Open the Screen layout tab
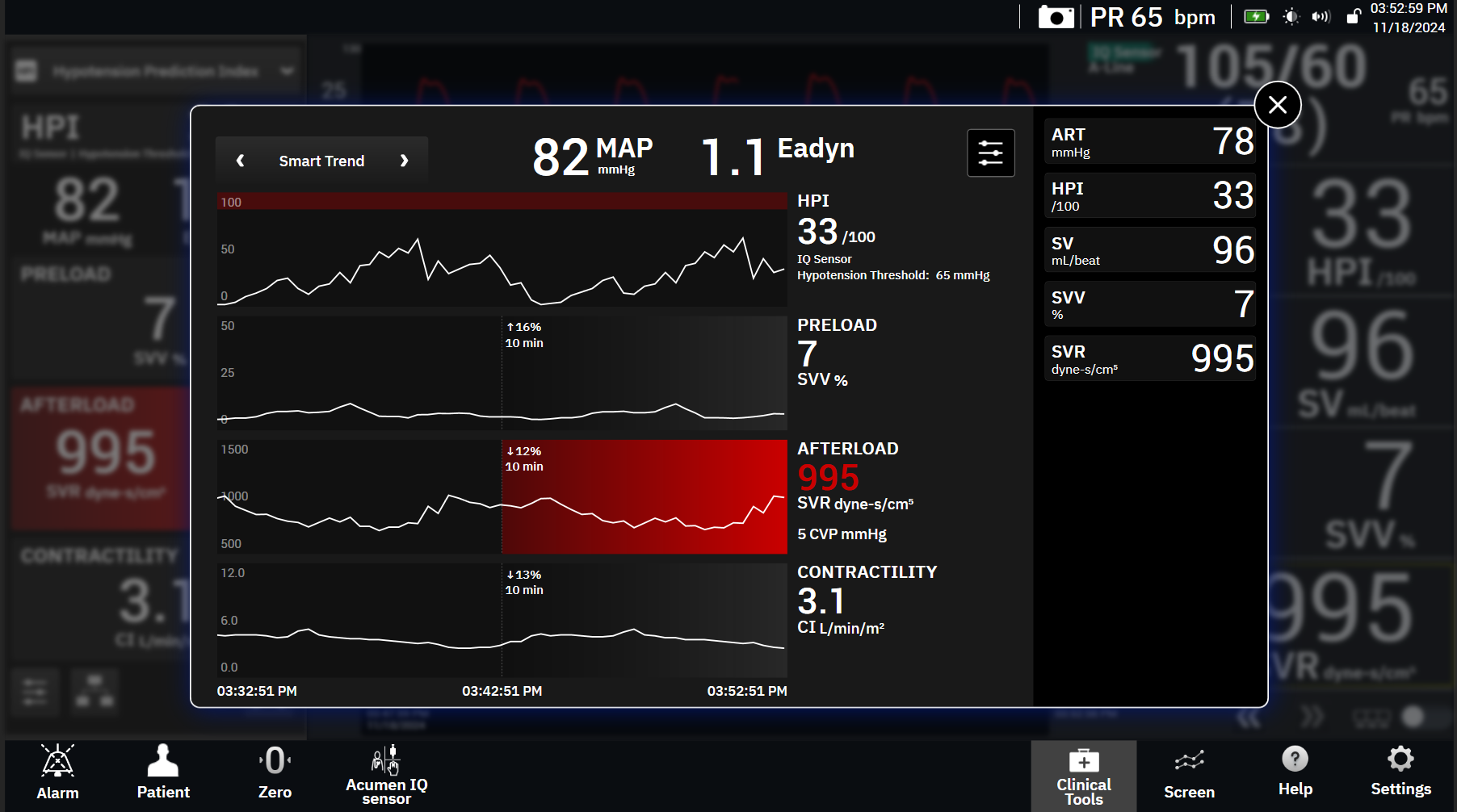The width and height of the screenshot is (1457, 812). (1189, 775)
